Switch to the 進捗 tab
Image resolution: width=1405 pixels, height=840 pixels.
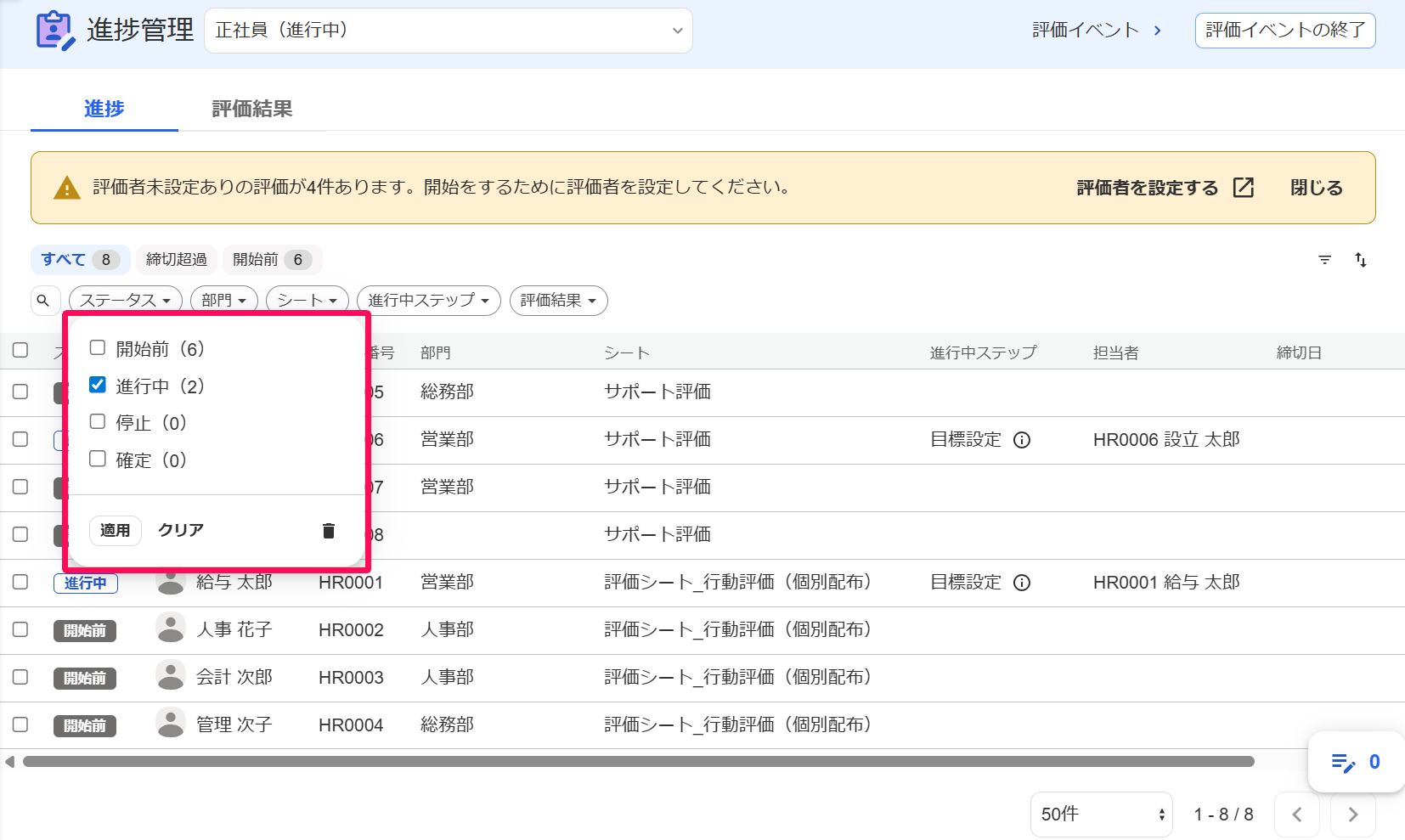(104, 109)
